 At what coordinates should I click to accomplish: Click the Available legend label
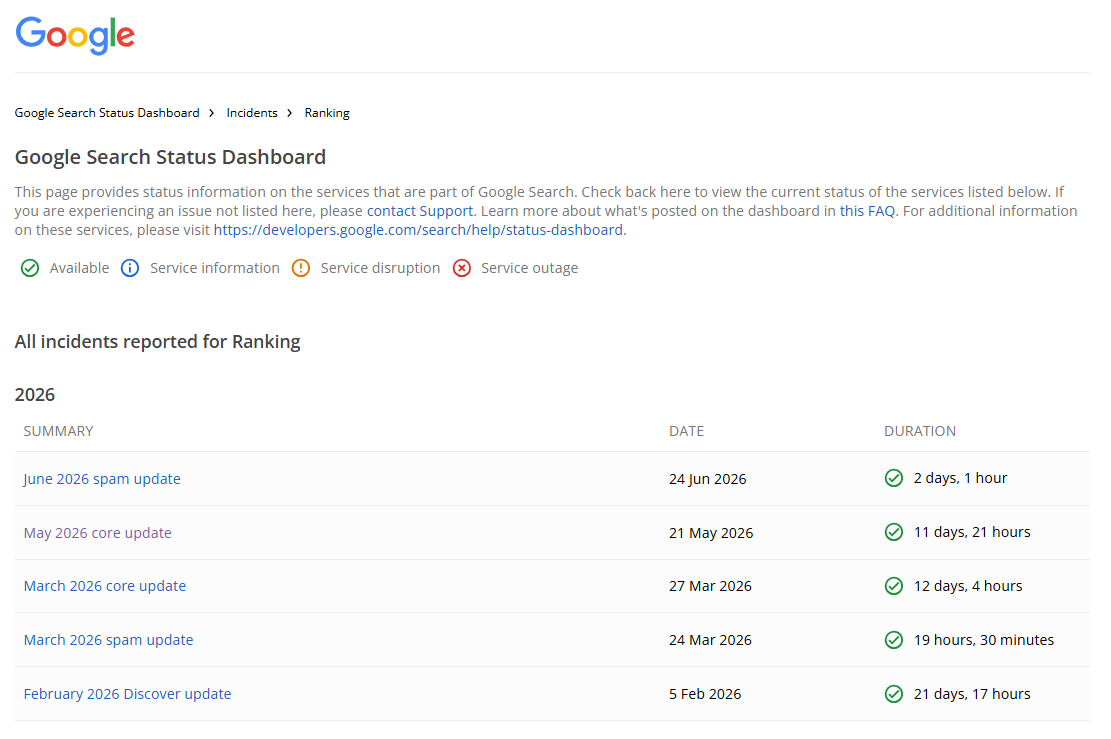point(79,268)
